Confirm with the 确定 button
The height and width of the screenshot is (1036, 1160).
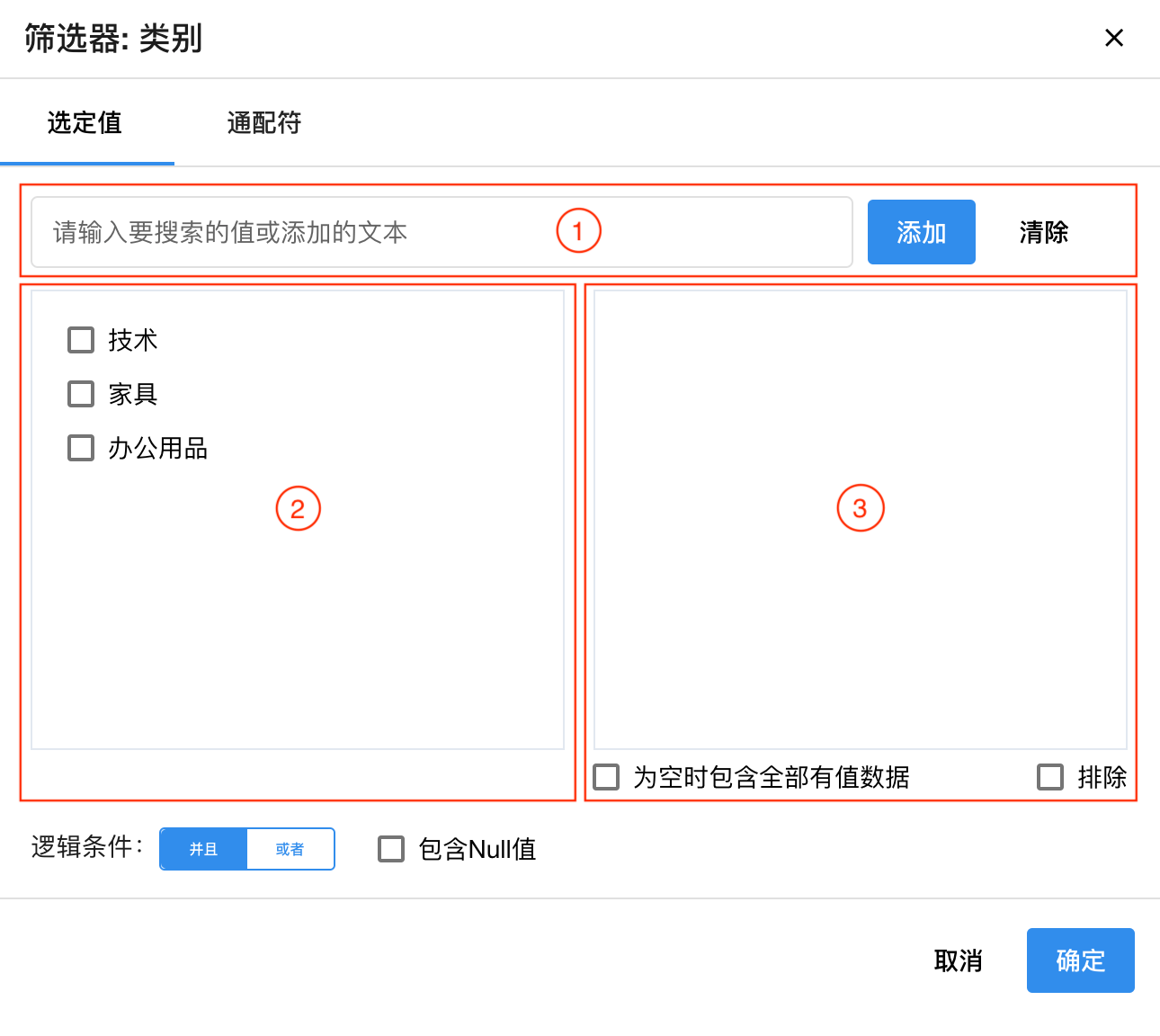pos(1081,960)
